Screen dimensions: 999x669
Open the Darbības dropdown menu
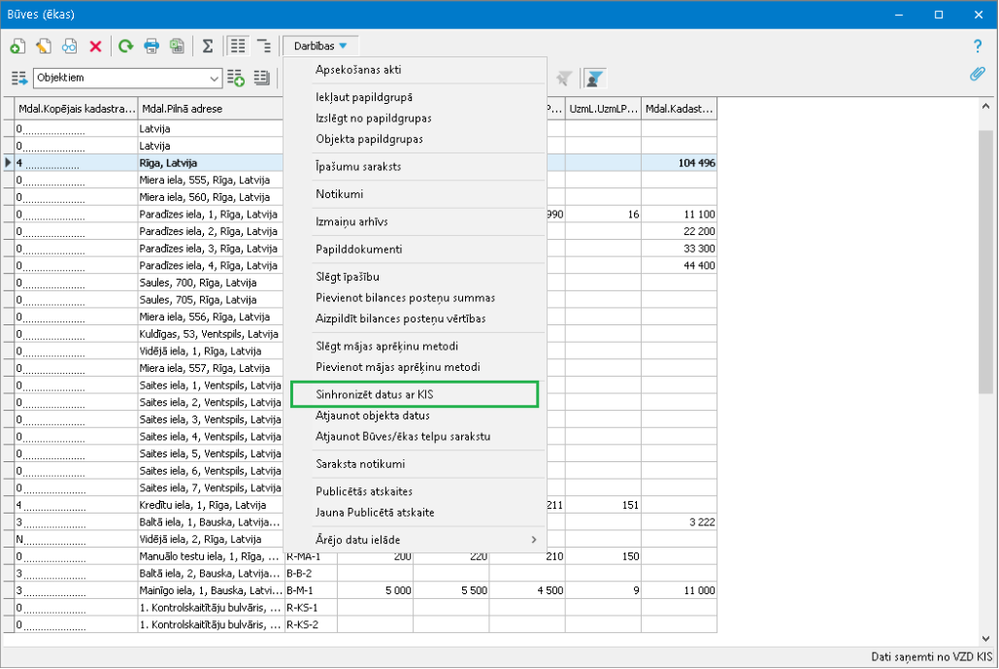pyautogui.click(x=320, y=46)
